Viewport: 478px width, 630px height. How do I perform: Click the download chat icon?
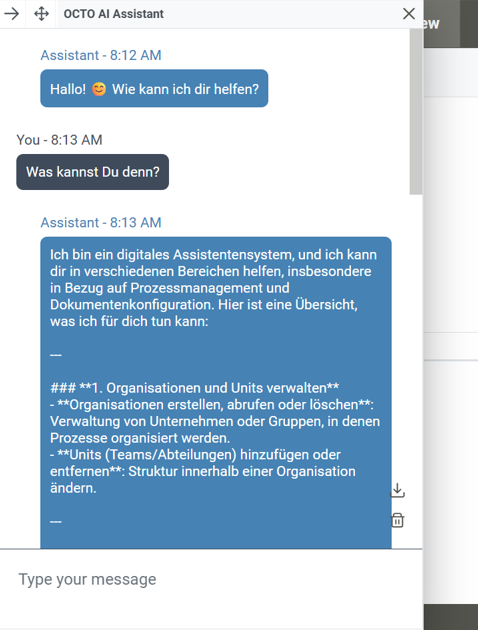[397, 490]
